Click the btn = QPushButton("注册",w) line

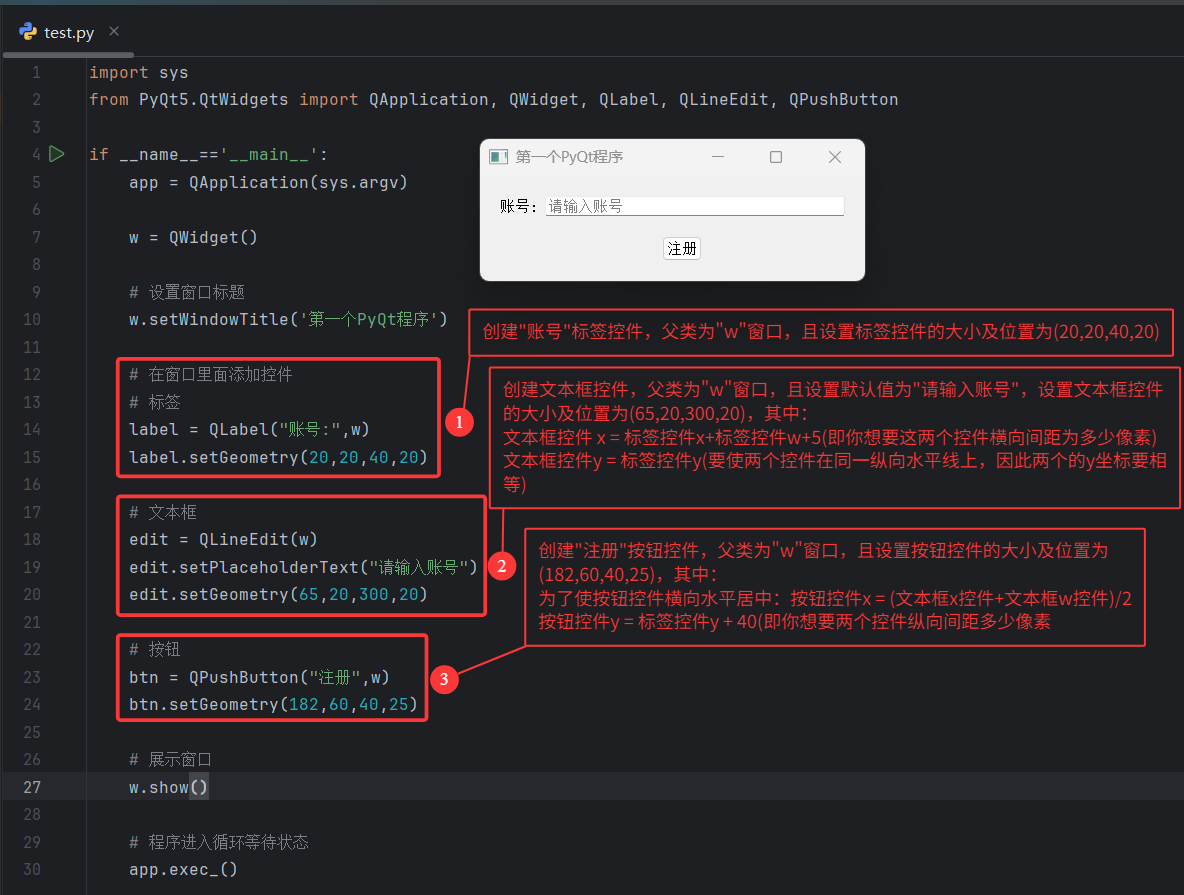[259, 677]
